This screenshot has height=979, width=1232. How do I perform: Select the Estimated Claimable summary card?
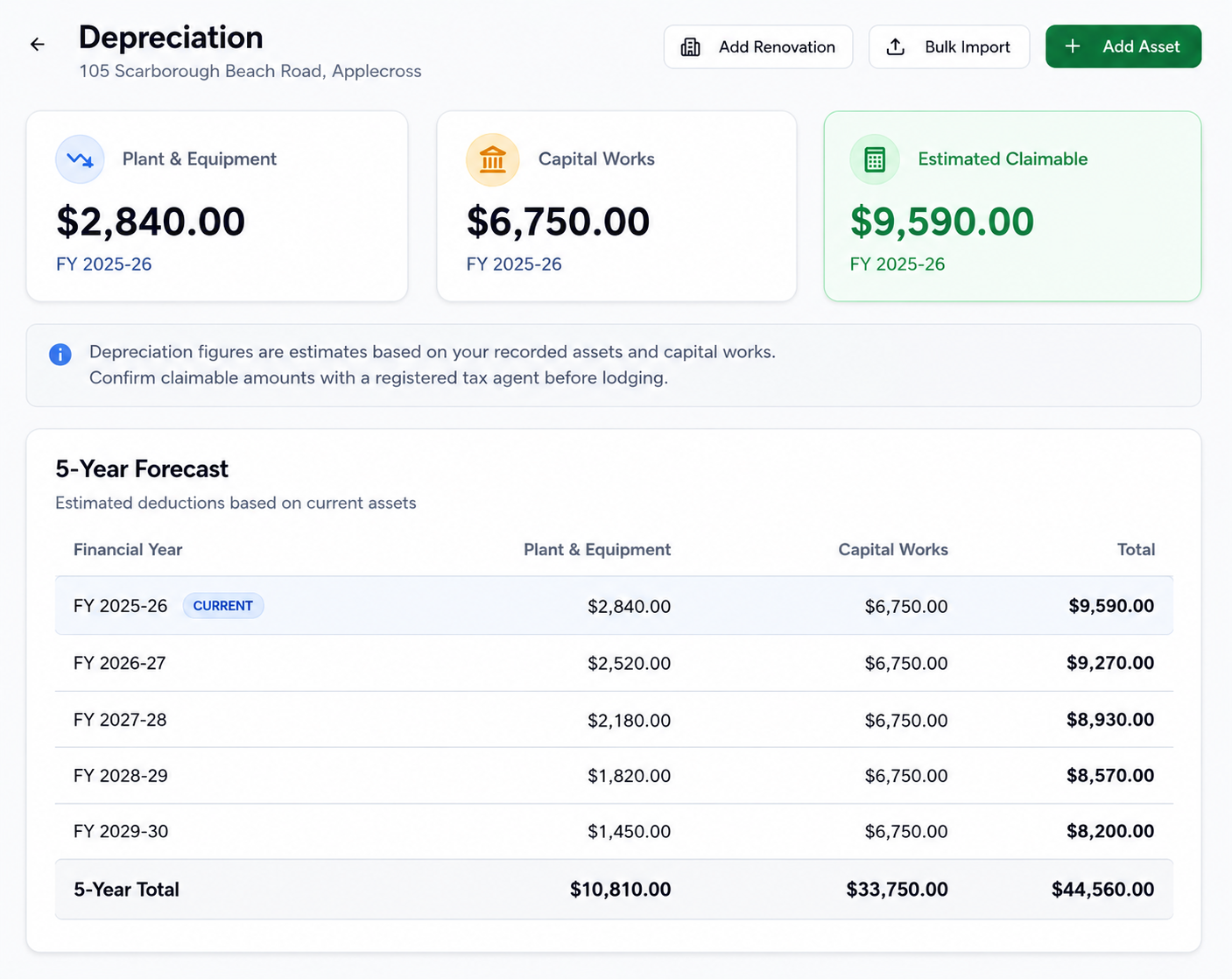(x=1012, y=206)
